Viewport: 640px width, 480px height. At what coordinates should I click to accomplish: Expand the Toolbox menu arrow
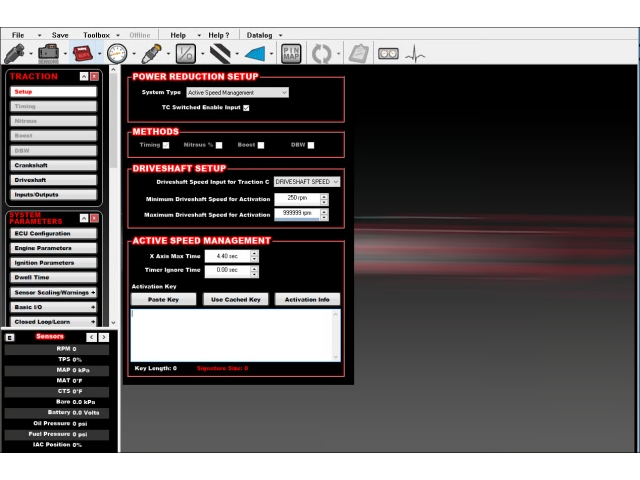coord(118,36)
